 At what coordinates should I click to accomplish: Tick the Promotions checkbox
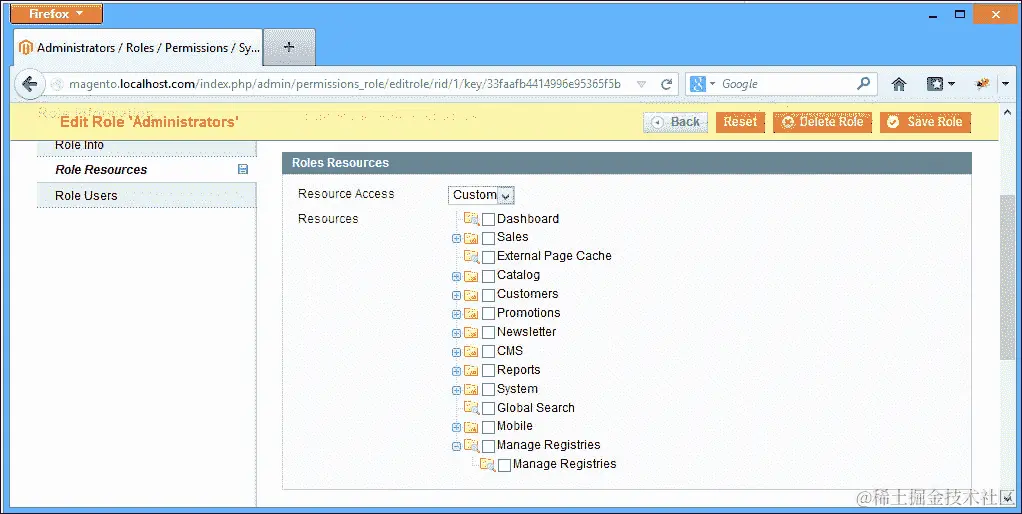488,314
